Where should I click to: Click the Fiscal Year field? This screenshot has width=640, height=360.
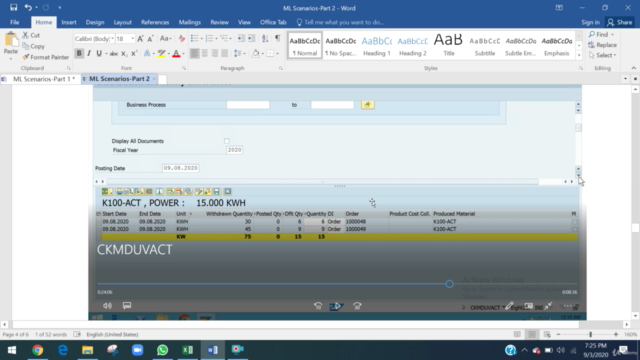coord(234,150)
